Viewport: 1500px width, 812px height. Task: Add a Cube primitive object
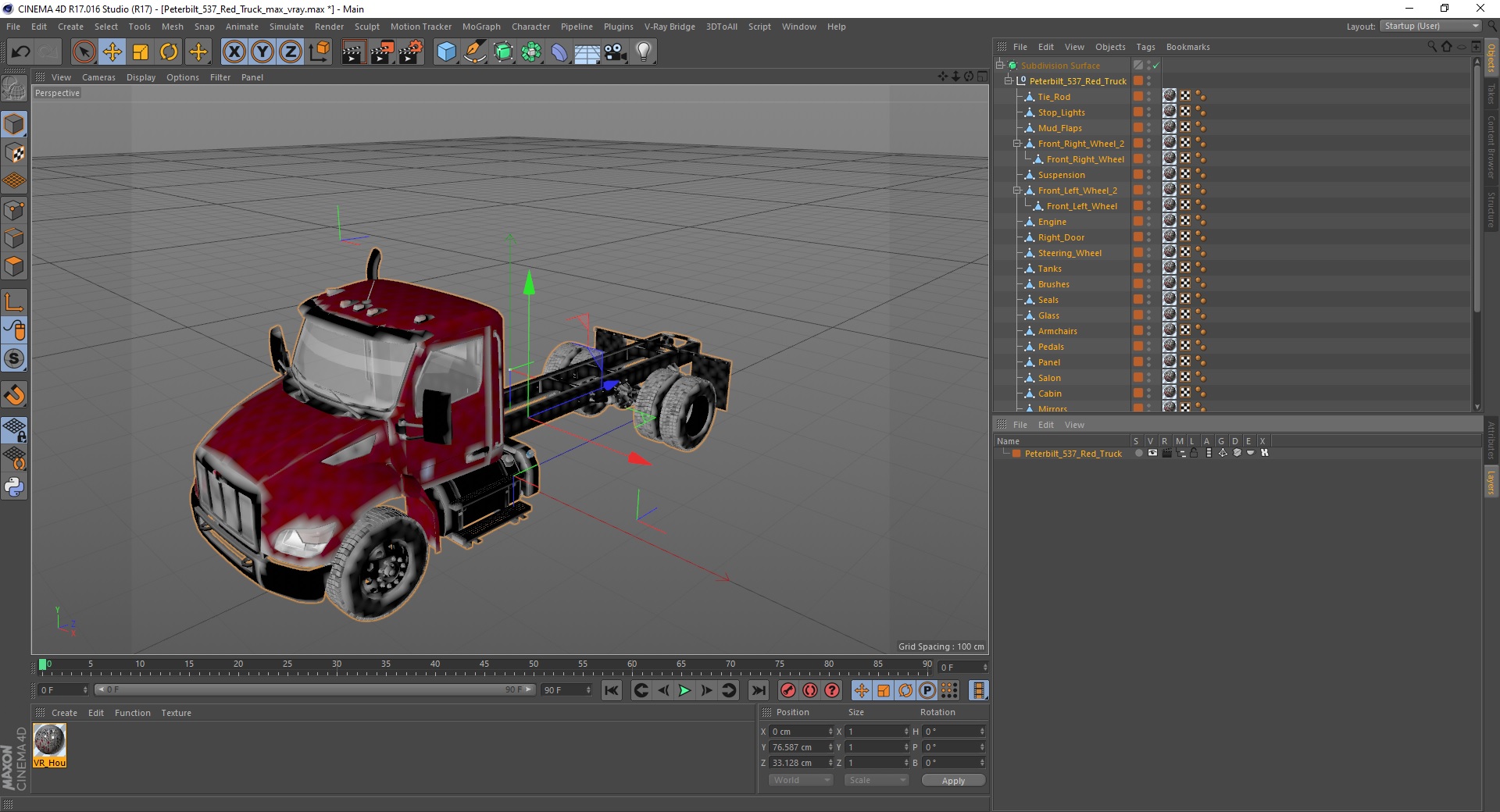click(x=446, y=52)
